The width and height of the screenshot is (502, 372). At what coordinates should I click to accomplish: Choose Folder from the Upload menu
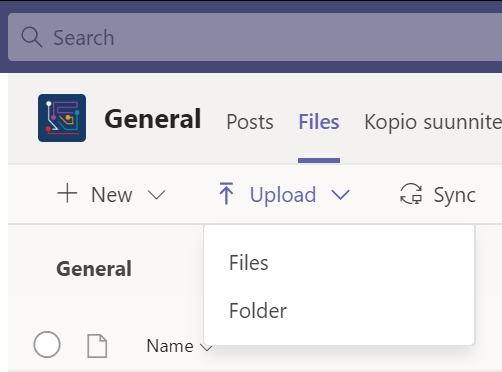tap(258, 311)
